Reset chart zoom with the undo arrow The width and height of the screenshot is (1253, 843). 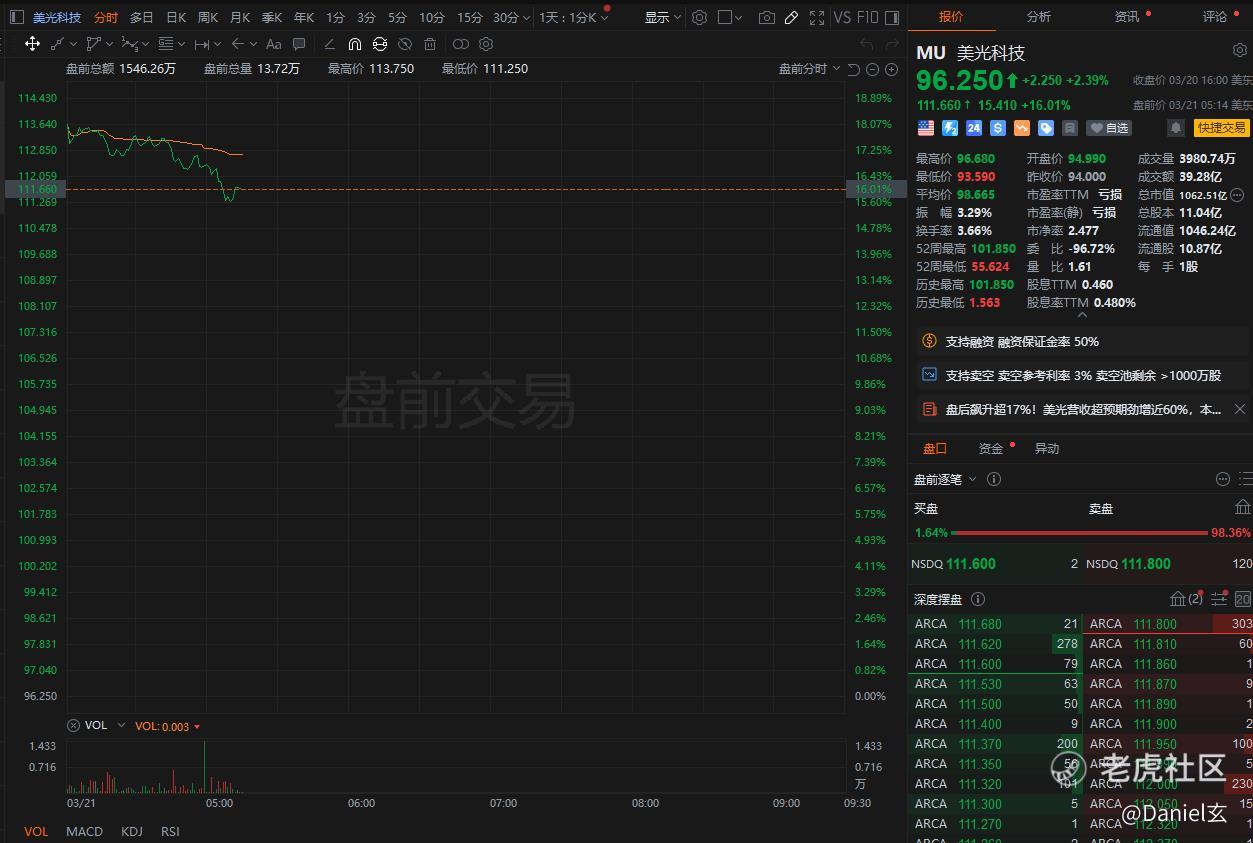click(x=853, y=68)
